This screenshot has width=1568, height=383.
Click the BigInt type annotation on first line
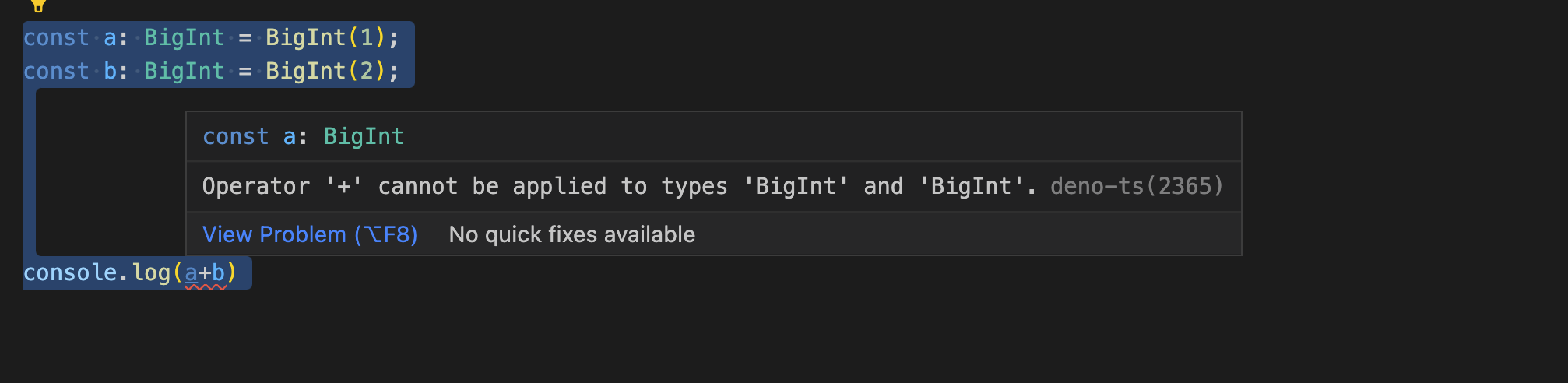click(x=185, y=37)
